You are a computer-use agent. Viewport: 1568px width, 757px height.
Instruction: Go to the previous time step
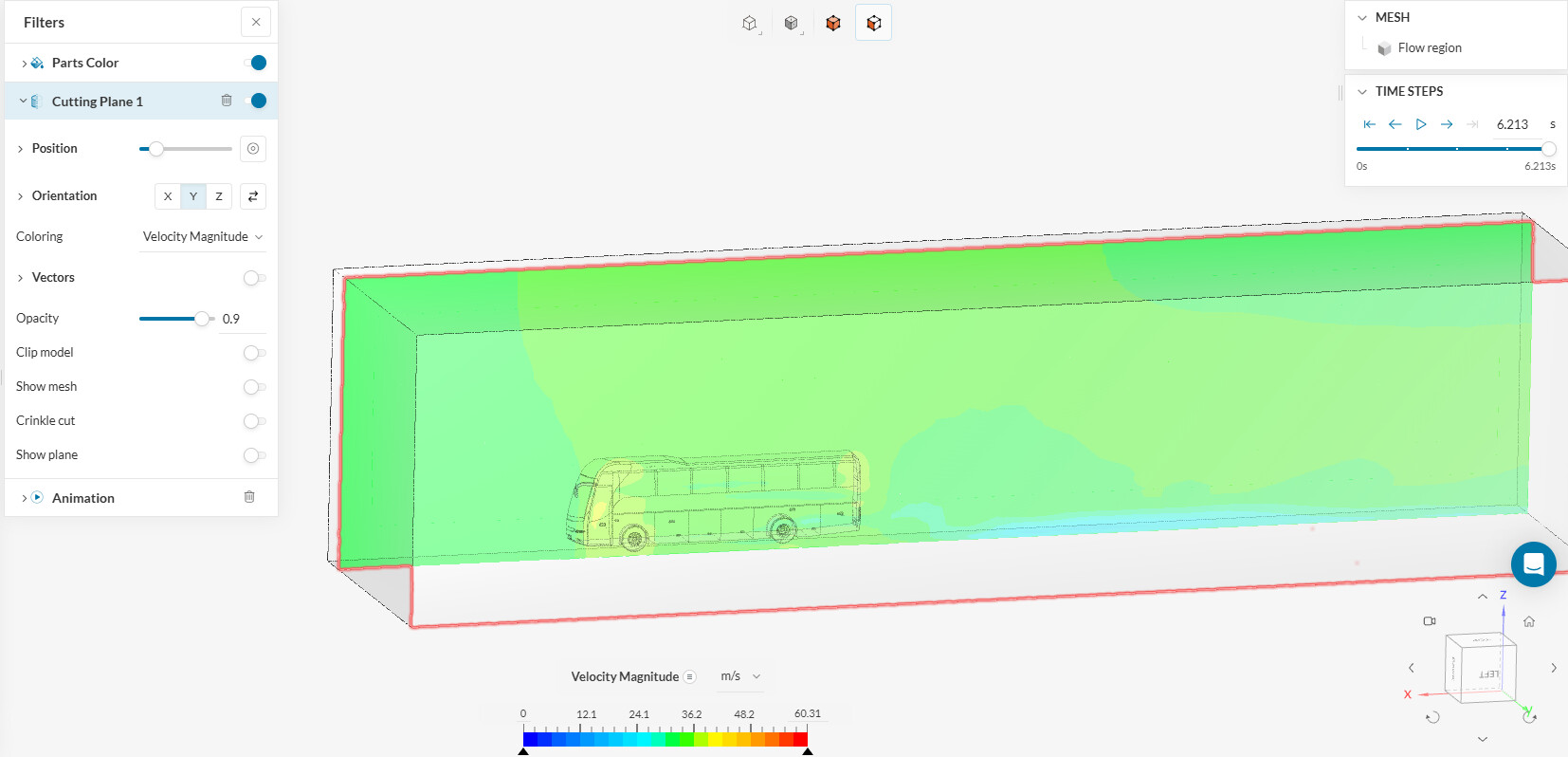click(x=1395, y=124)
